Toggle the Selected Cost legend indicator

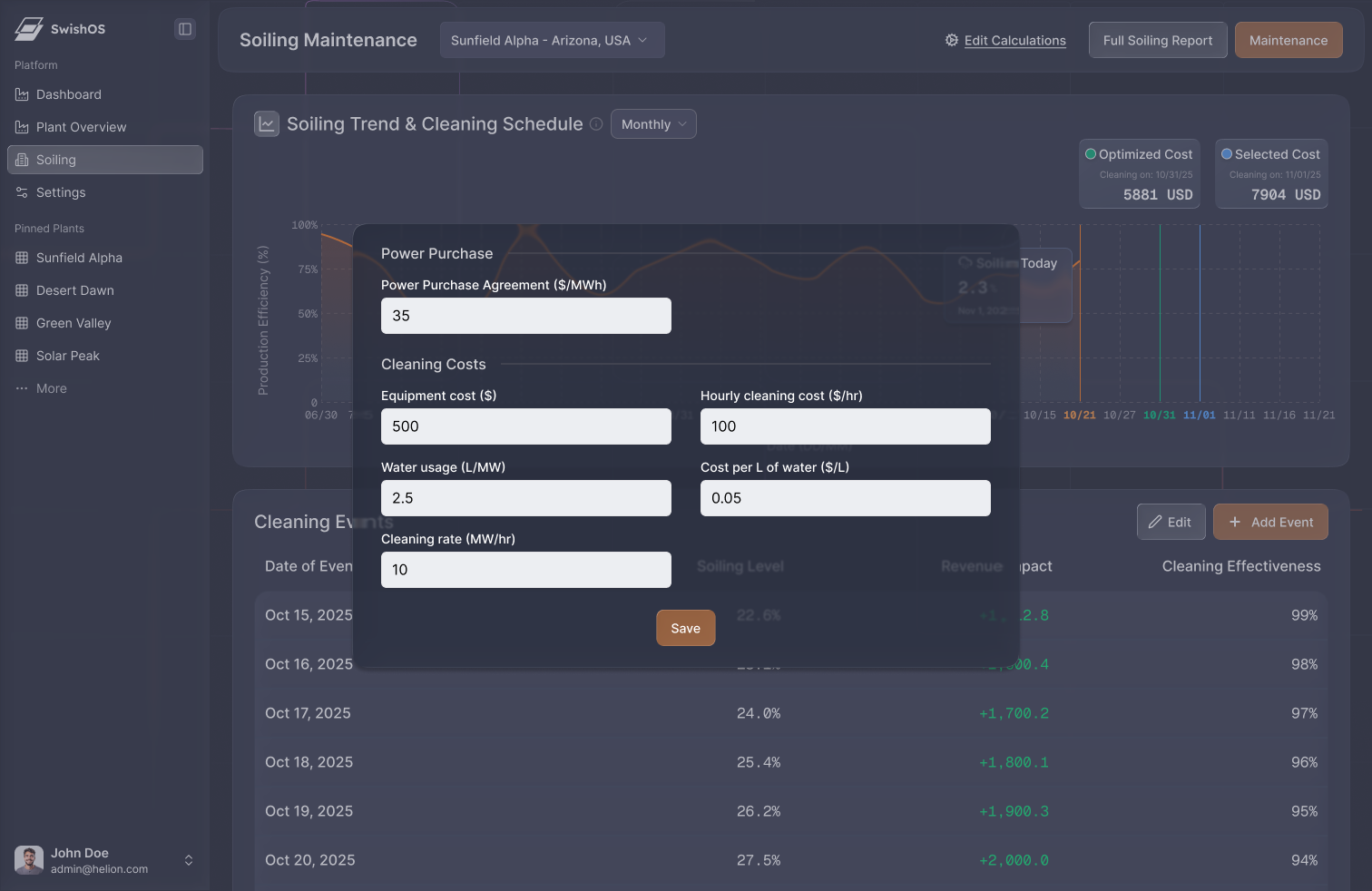tap(1226, 154)
